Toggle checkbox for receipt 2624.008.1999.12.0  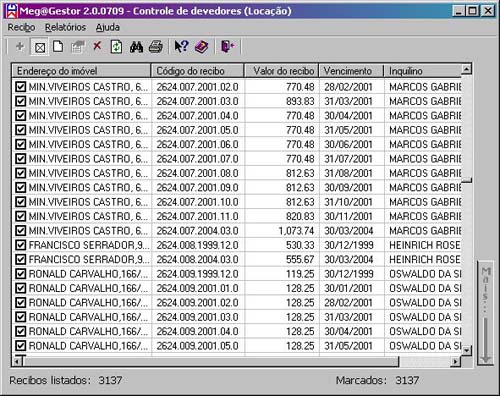pos(21,245)
